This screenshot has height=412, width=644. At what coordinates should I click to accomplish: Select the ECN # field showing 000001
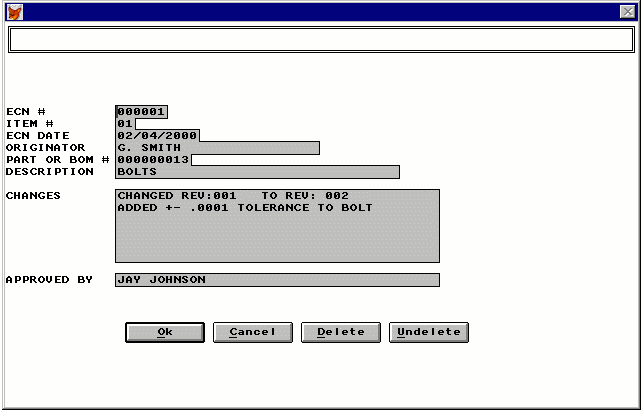coord(141,112)
